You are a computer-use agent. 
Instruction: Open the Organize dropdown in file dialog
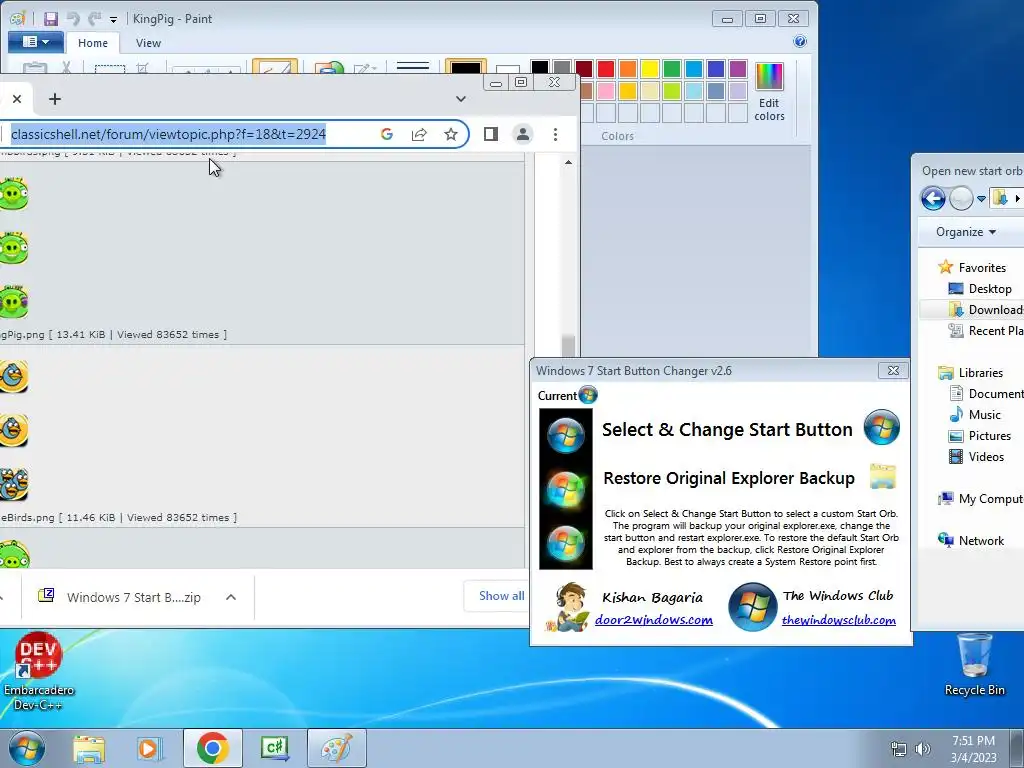966,232
